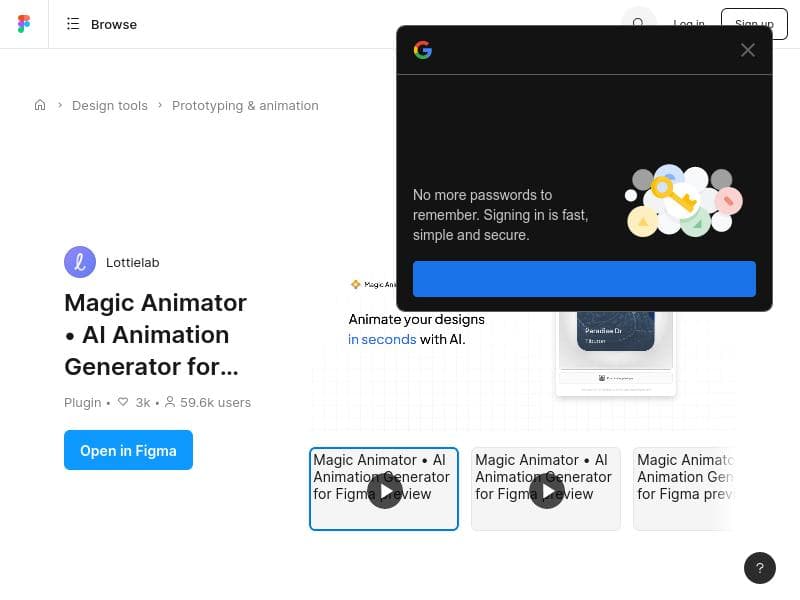
Task: Click the '59.6k users' text
Action: pyautogui.click(x=215, y=403)
